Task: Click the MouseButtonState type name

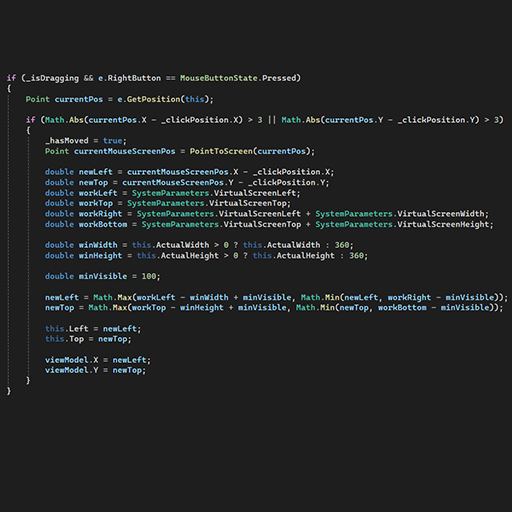Action: click(219, 78)
